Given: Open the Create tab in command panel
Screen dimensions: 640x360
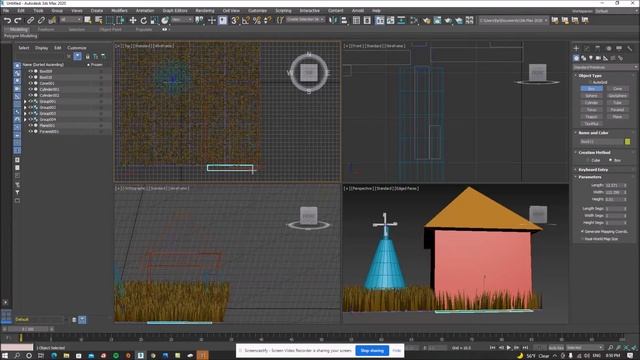Looking at the screenshot, I should 576,48.
